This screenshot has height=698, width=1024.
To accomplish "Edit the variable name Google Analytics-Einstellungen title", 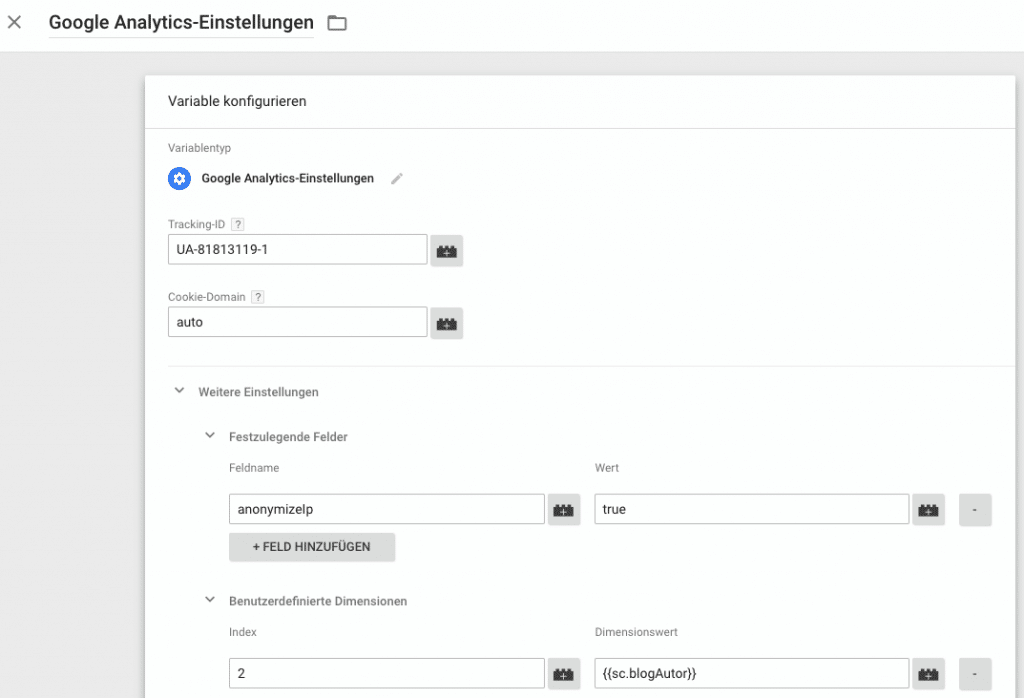I will [181, 22].
